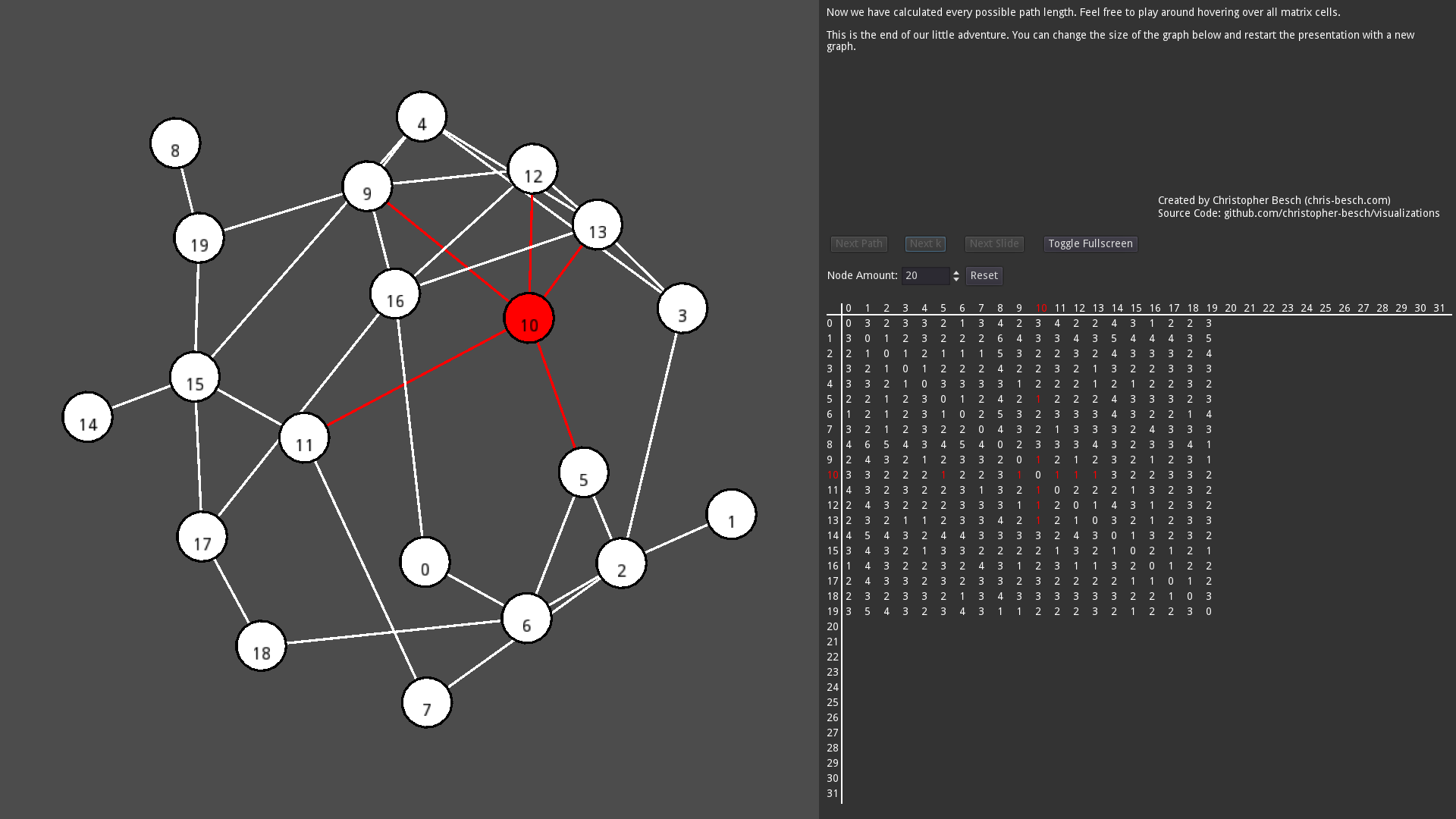
Task: Click the red highlighted node 10
Action: tap(529, 318)
